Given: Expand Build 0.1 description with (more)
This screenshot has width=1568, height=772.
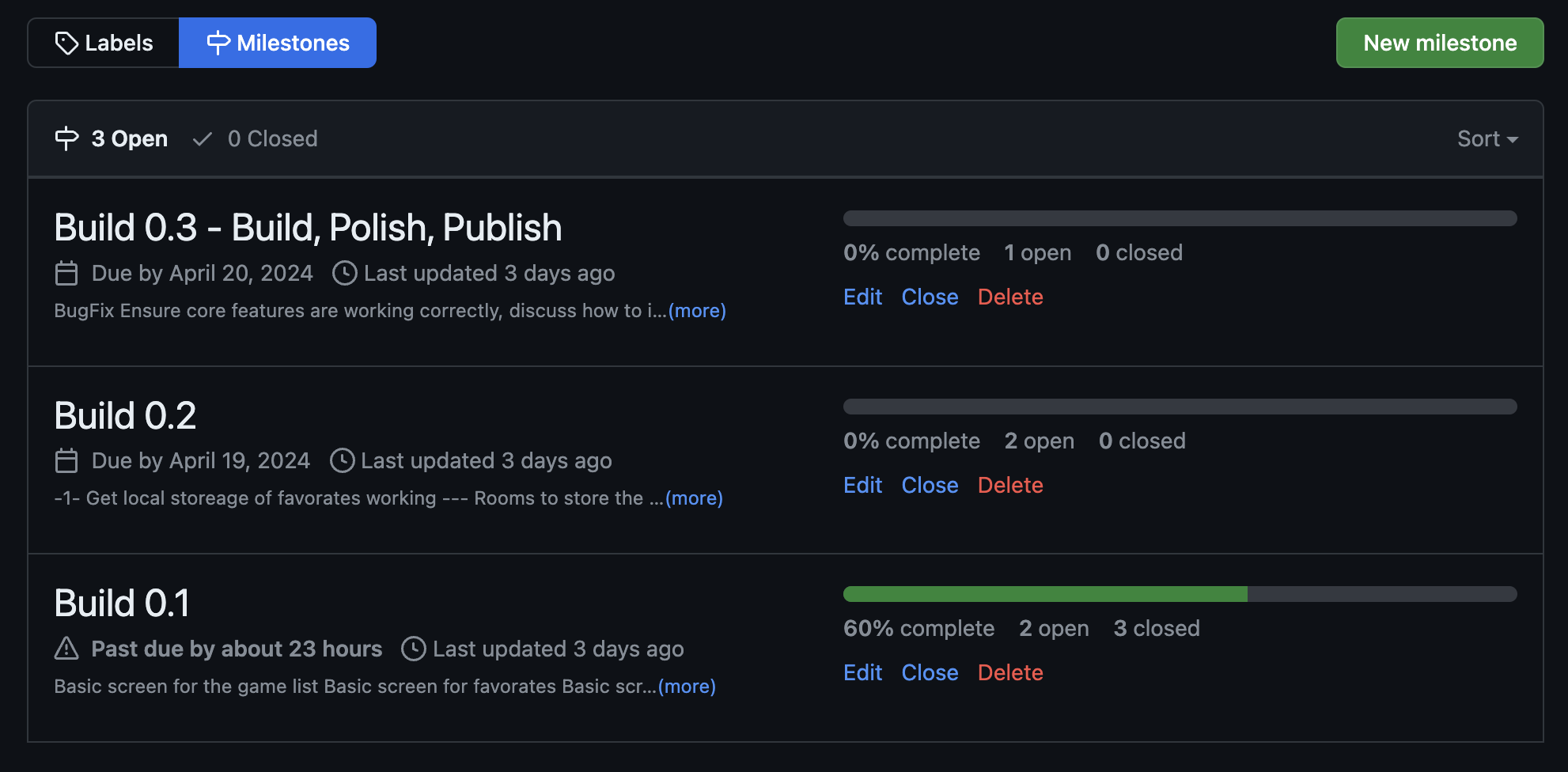Looking at the screenshot, I should pyautogui.click(x=687, y=687).
